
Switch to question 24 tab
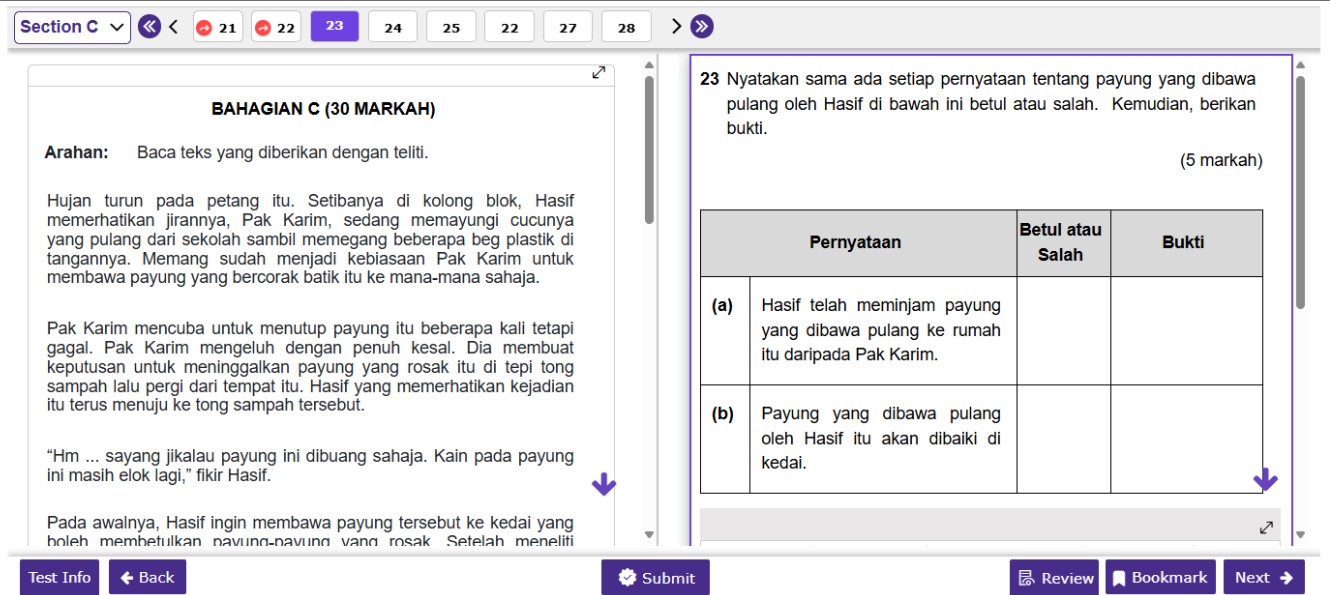pyautogui.click(x=392, y=27)
